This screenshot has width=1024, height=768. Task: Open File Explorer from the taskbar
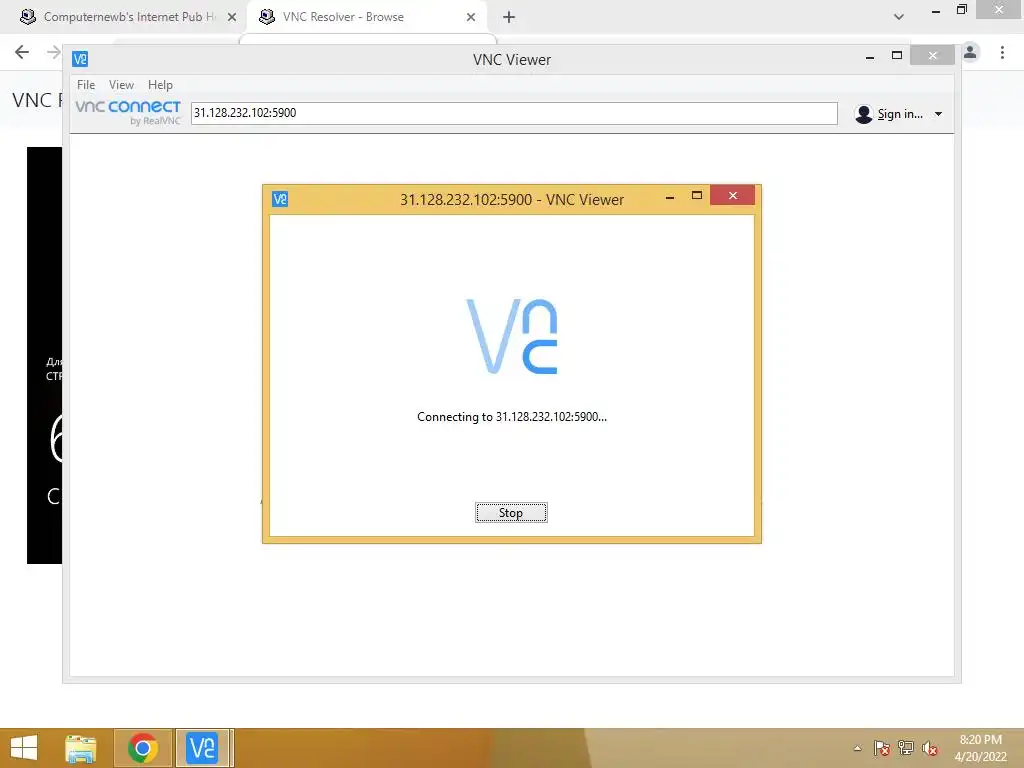pos(81,748)
